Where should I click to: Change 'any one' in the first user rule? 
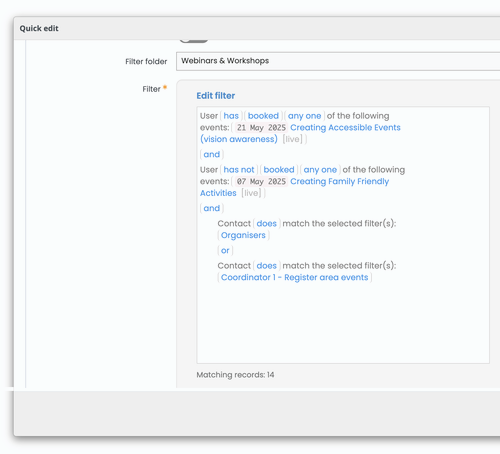(304, 116)
